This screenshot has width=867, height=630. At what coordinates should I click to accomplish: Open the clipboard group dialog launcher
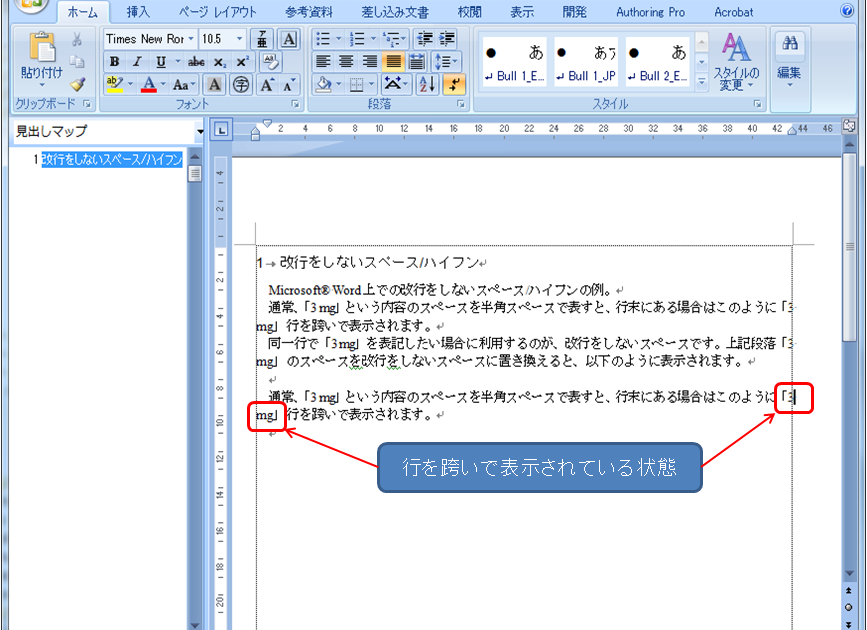coord(87,103)
